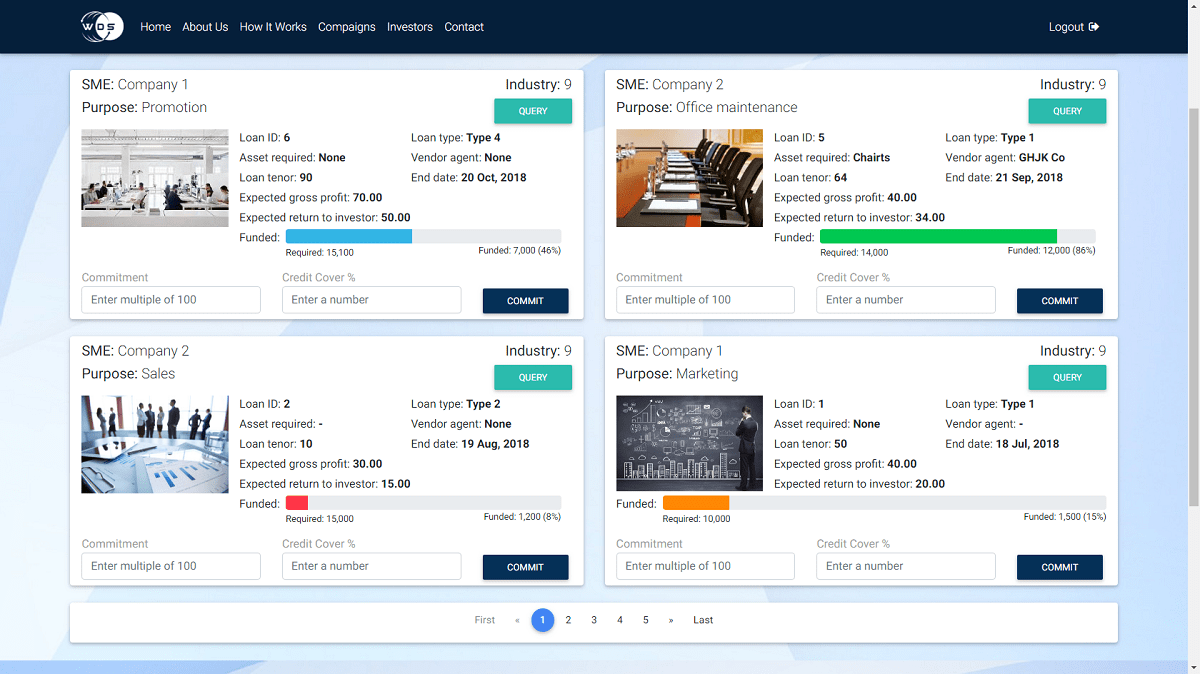
Task: Click the "Required: 15,100" label
Action: (319, 253)
